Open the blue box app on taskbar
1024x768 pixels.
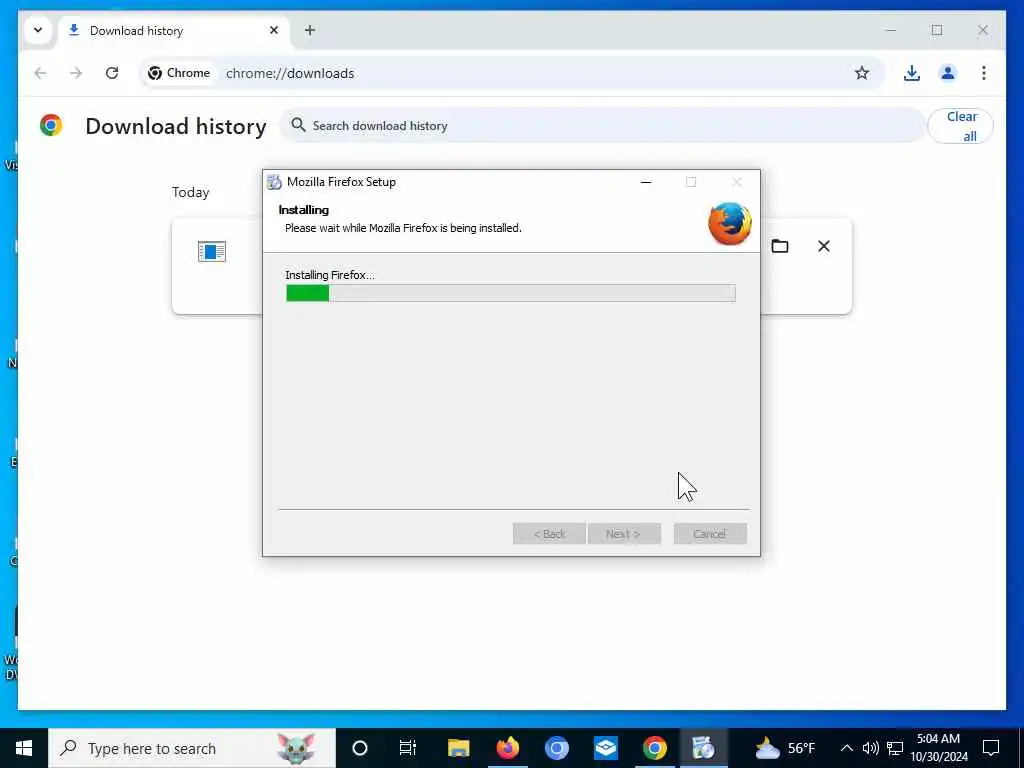coord(605,748)
